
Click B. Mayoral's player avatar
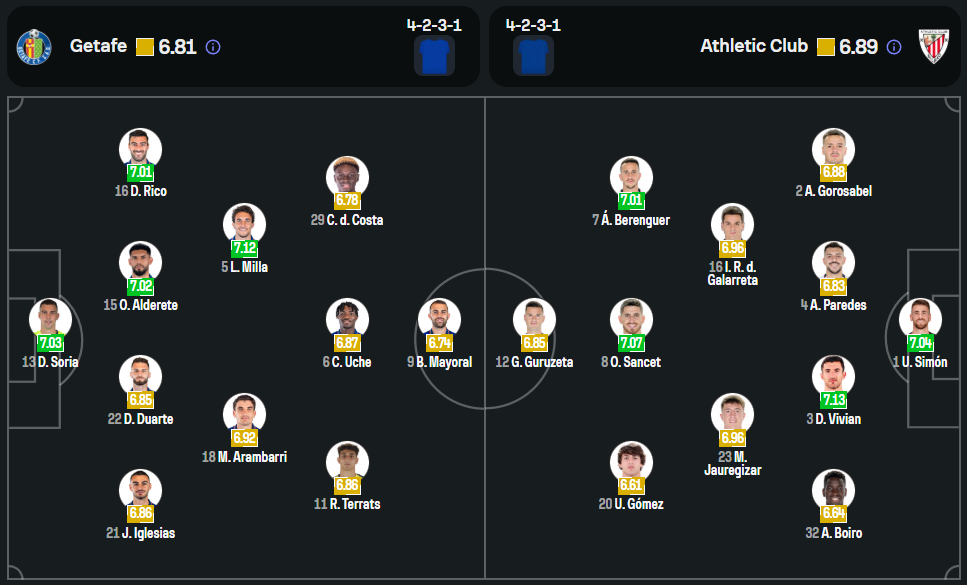pyautogui.click(x=439, y=318)
